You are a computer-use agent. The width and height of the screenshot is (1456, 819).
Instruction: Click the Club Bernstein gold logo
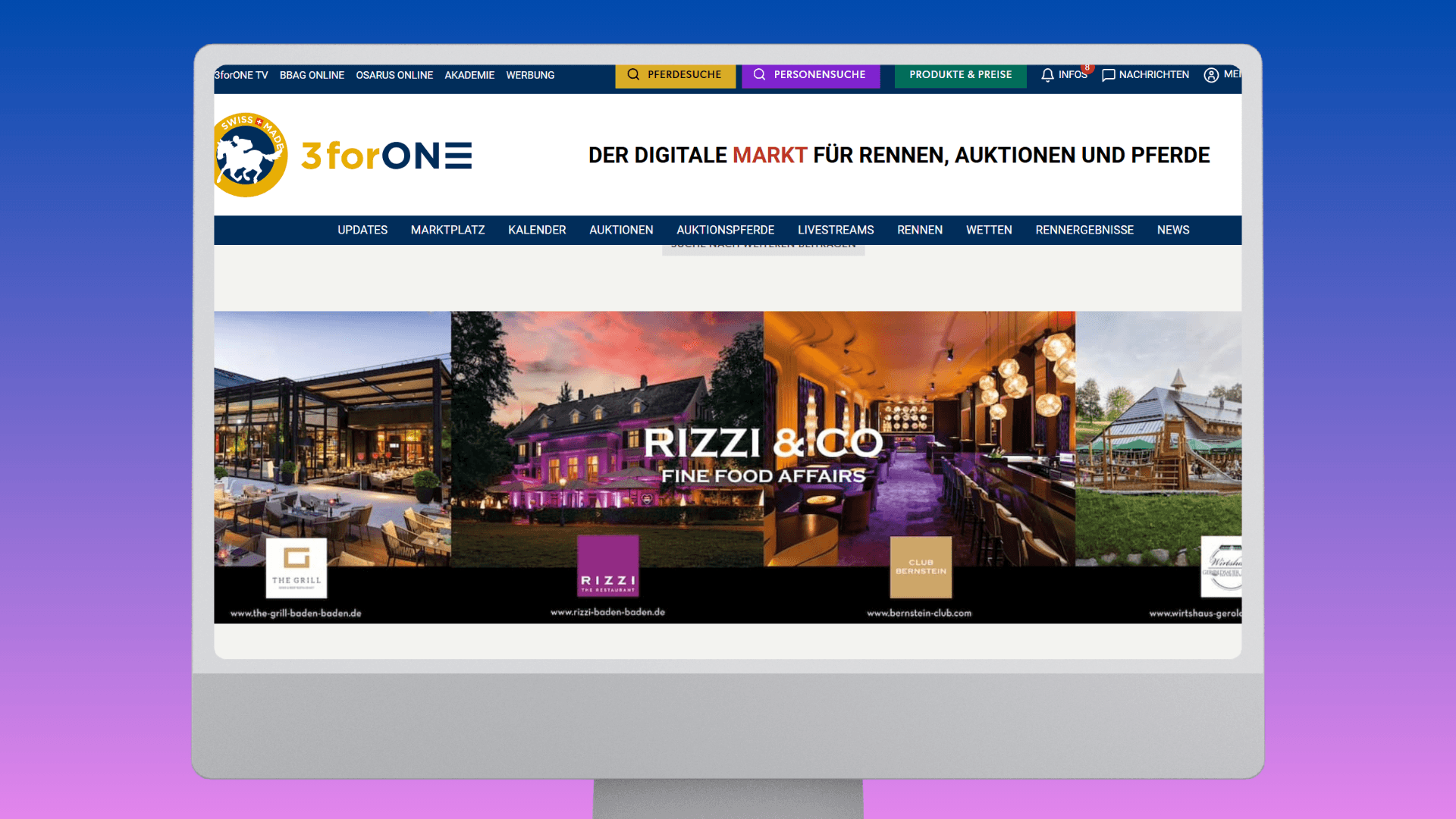coord(921,567)
